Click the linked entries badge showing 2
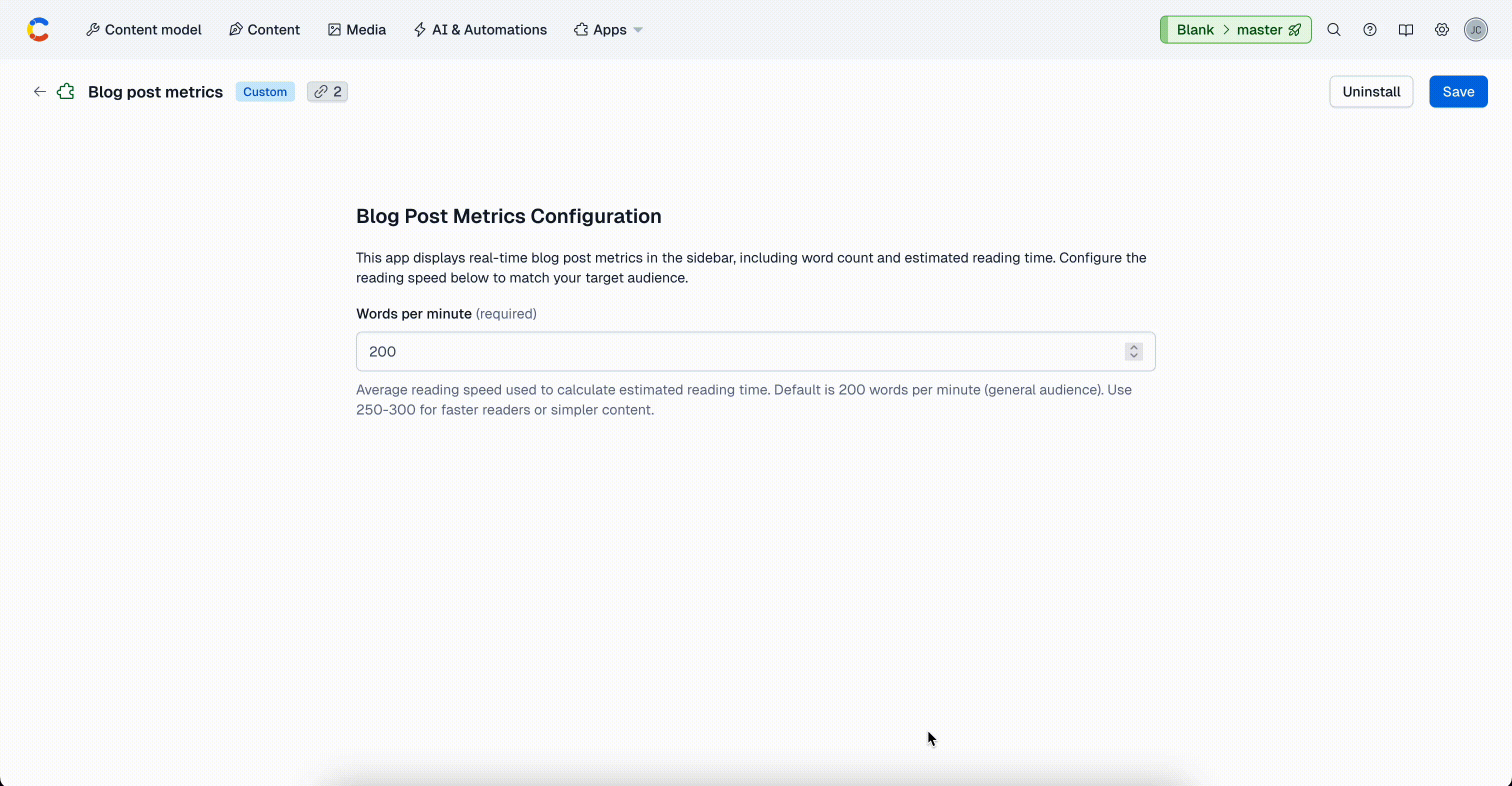The width and height of the screenshot is (1512, 786). point(327,91)
